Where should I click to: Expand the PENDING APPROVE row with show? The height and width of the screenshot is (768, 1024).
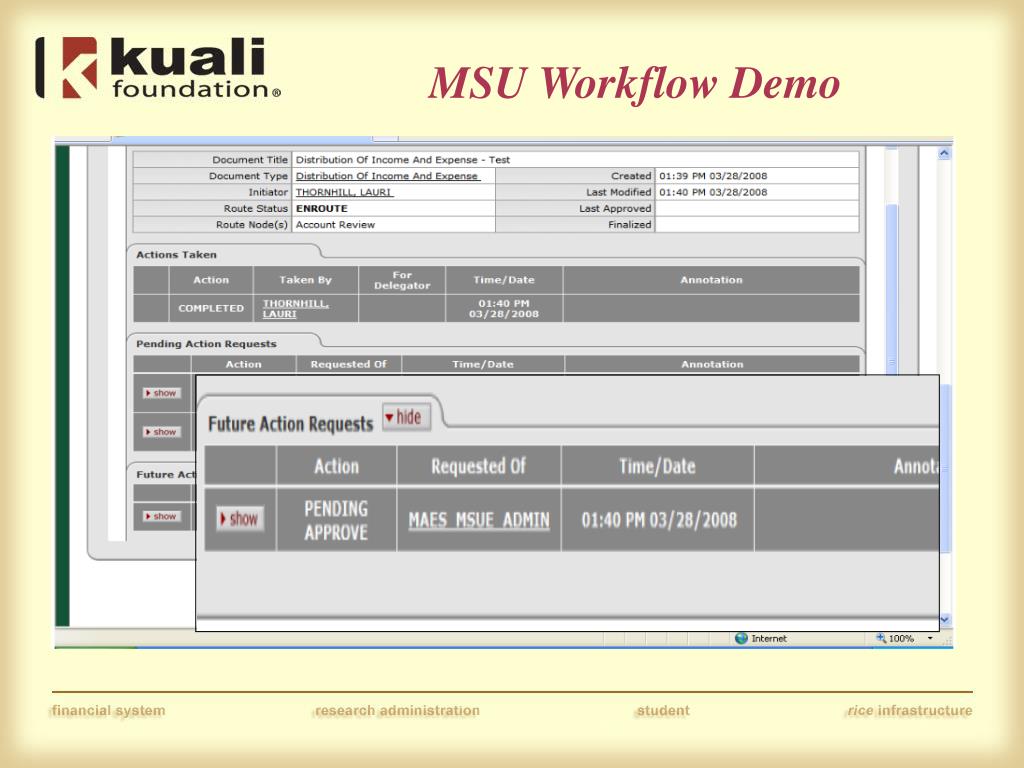click(x=240, y=519)
